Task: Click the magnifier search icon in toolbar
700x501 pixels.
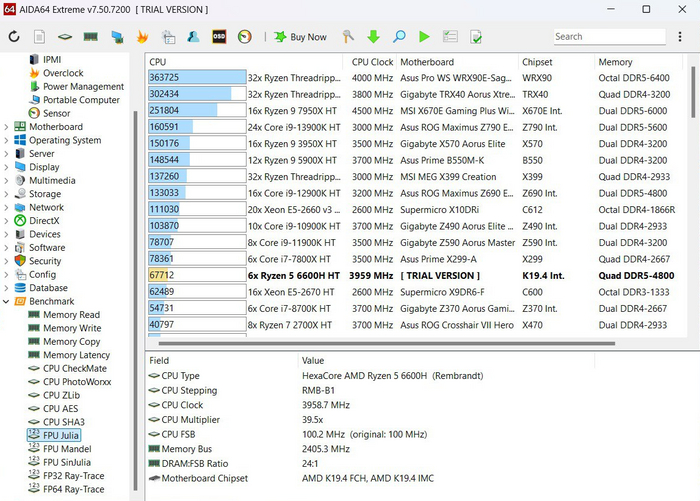Action: tap(398, 37)
